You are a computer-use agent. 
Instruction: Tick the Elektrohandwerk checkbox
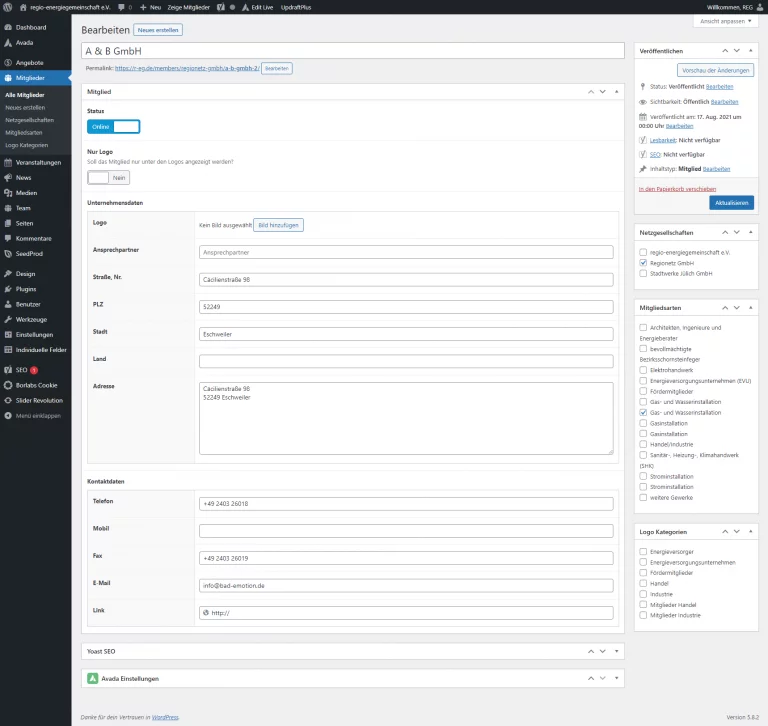(643, 370)
